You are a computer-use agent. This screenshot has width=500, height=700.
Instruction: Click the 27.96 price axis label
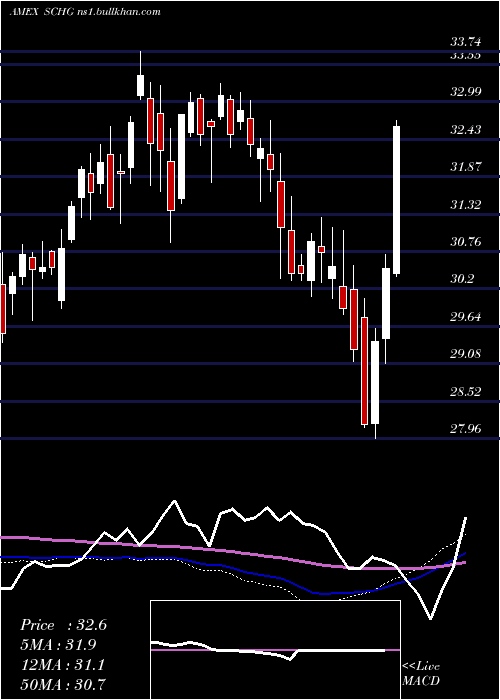466,429
